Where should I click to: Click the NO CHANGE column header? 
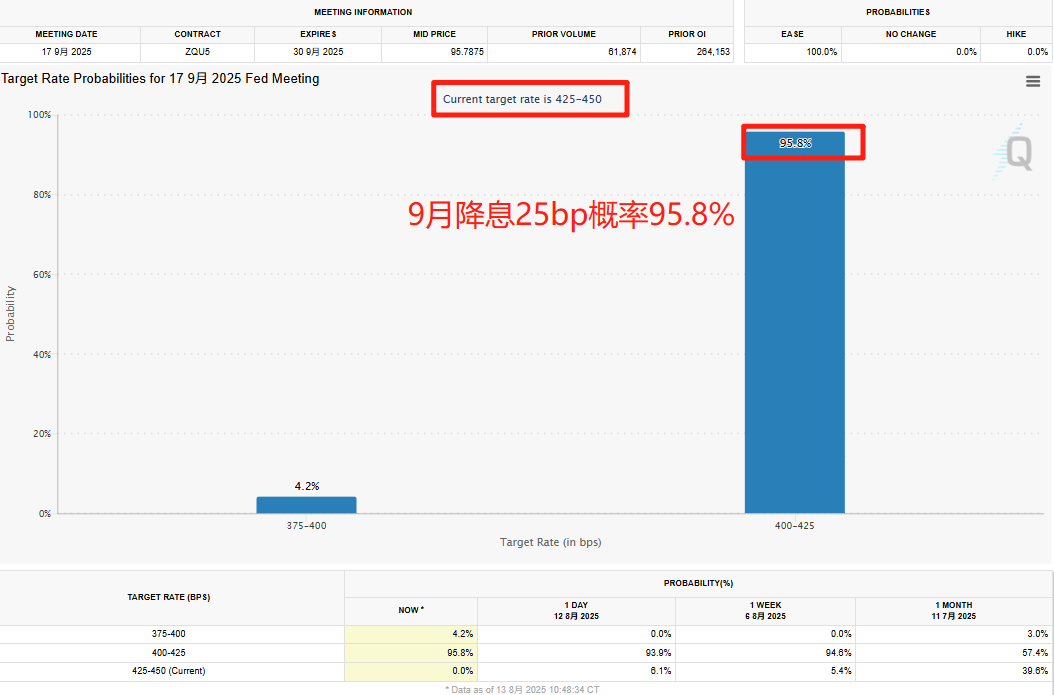[911, 34]
